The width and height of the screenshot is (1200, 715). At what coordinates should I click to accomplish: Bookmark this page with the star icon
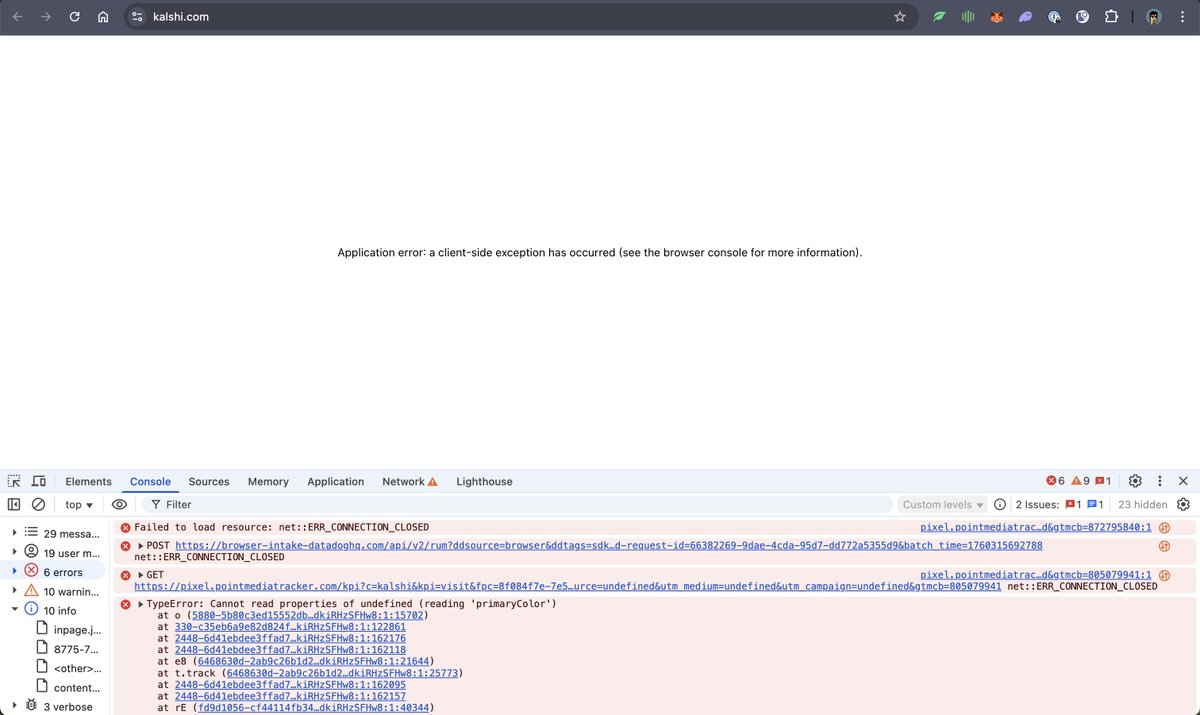coord(899,17)
